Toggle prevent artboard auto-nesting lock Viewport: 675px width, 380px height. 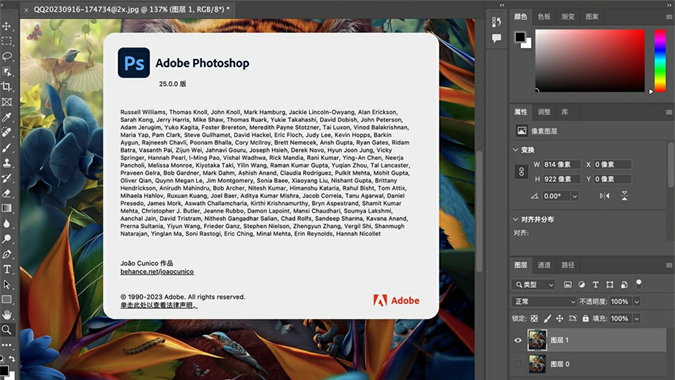573,318
